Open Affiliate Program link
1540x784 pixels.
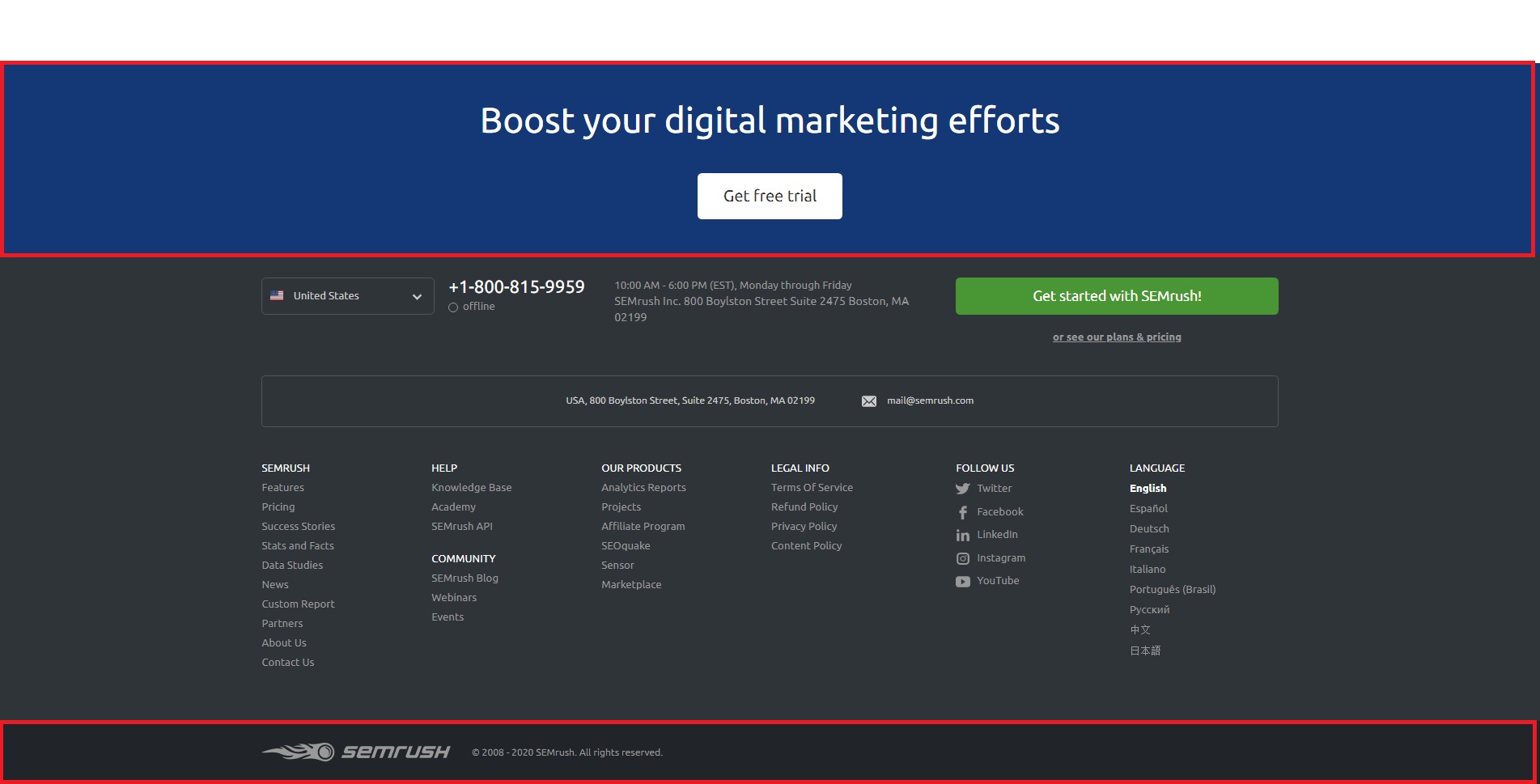[643, 527]
